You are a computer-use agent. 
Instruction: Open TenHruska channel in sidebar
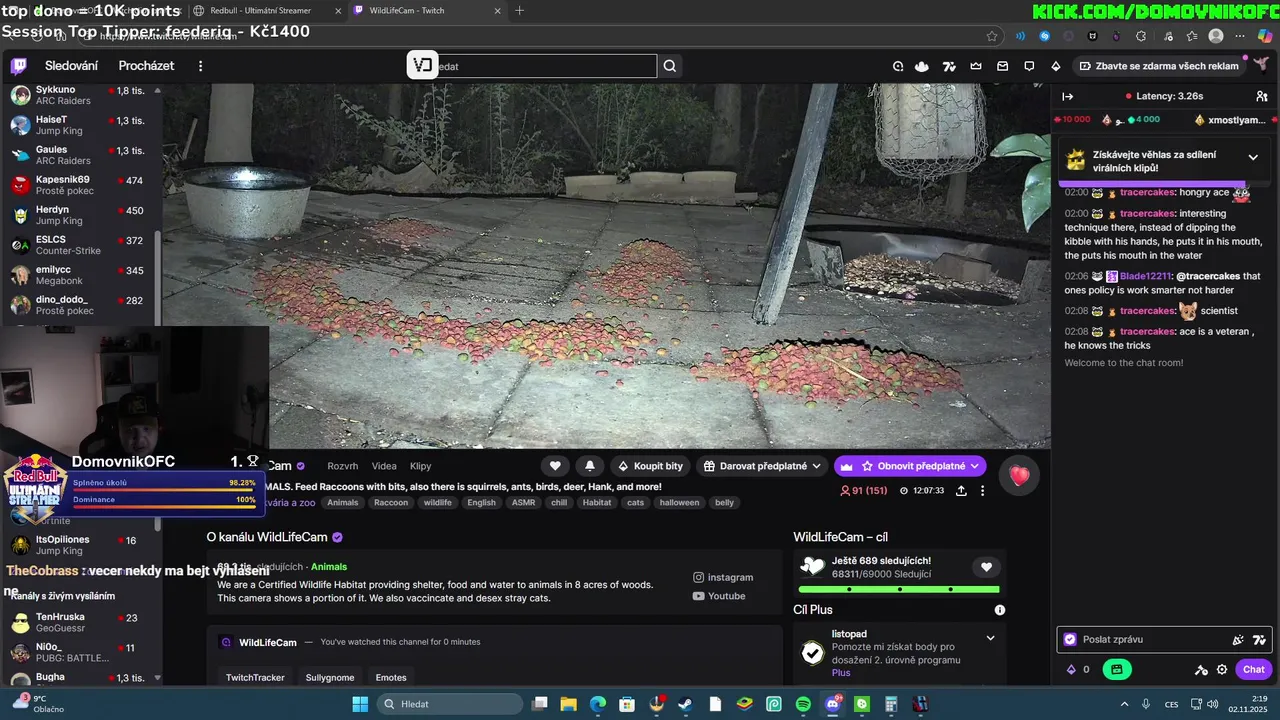pyautogui.click(x=80, y=623)
